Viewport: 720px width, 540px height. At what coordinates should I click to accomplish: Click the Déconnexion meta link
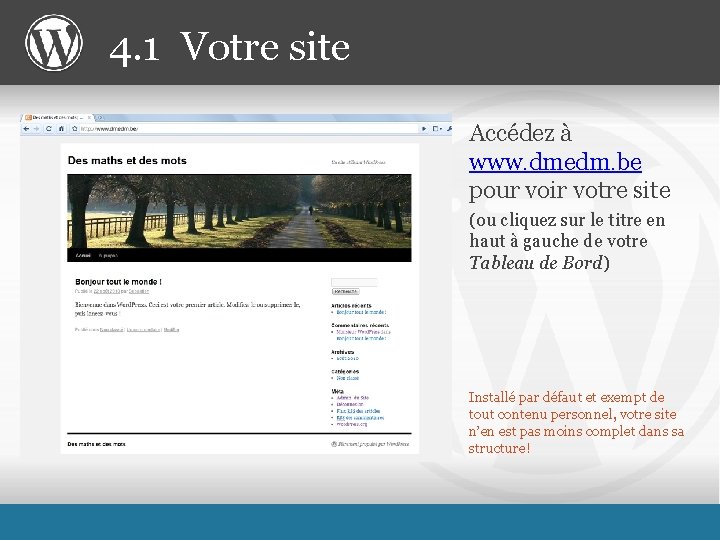(350, 405)
